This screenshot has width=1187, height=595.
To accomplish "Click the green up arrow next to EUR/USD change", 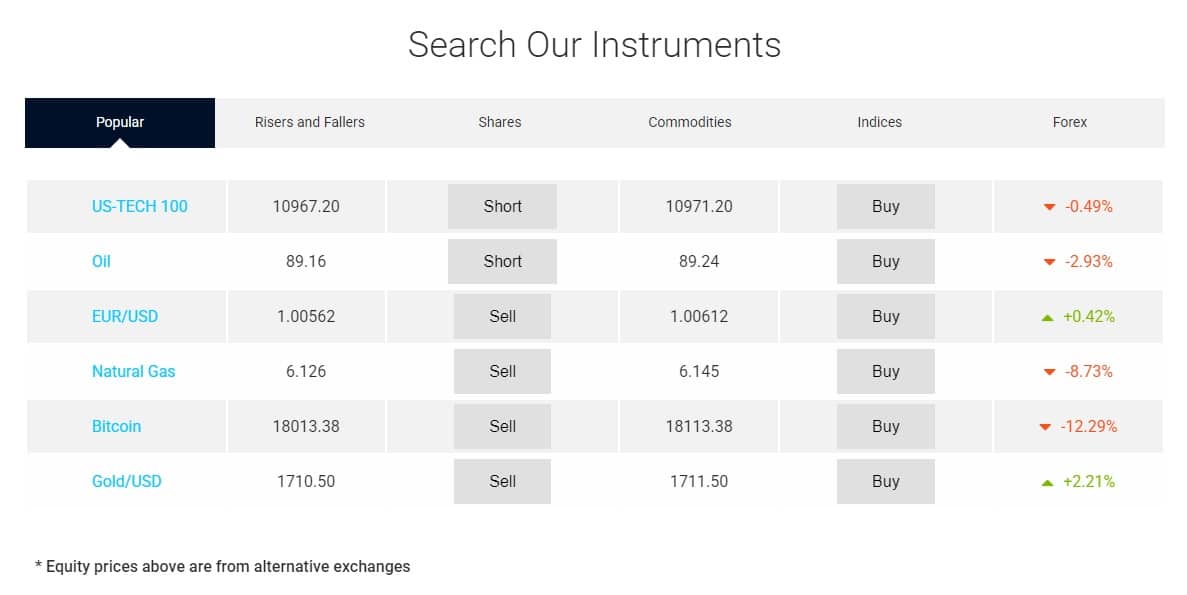I will [x=1046, y=316].
